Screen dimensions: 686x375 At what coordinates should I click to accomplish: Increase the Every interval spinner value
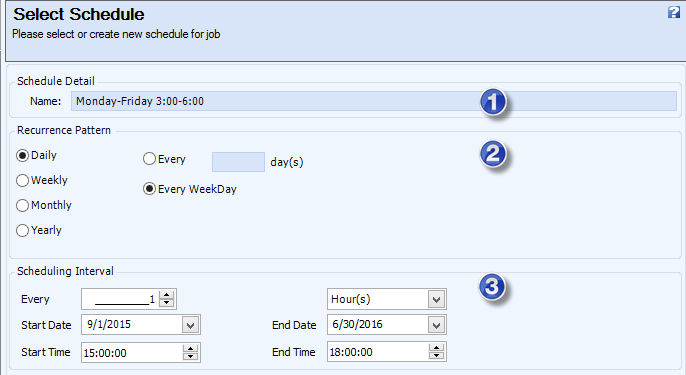[166, 295]
